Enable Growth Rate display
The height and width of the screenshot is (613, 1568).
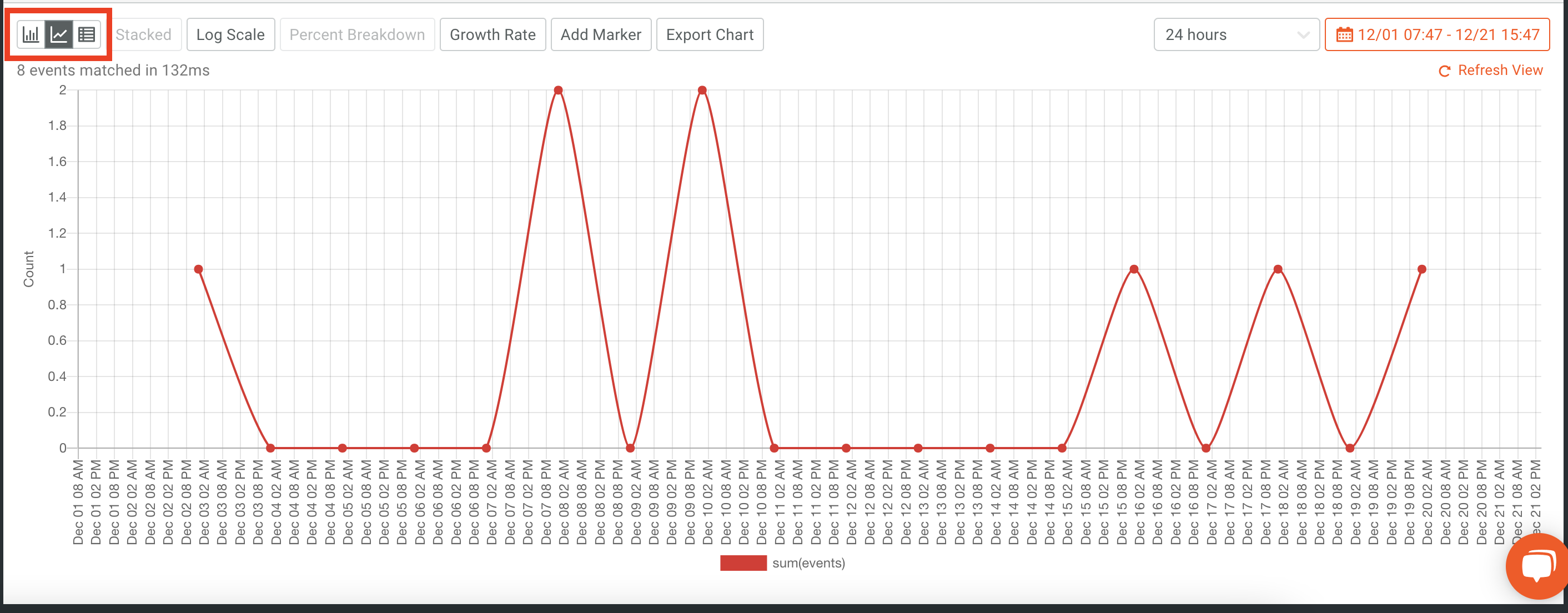pos(492,34)
